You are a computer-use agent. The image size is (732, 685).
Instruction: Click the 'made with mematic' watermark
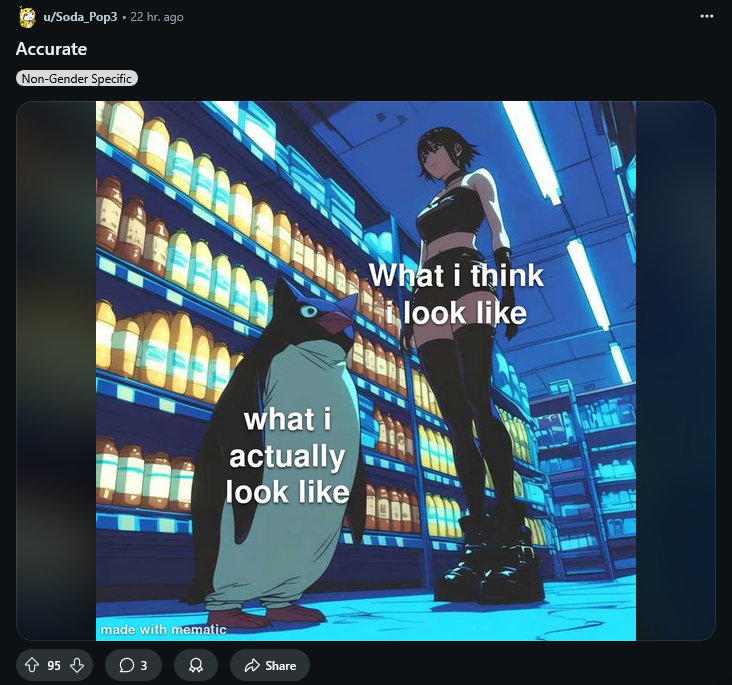163,629
